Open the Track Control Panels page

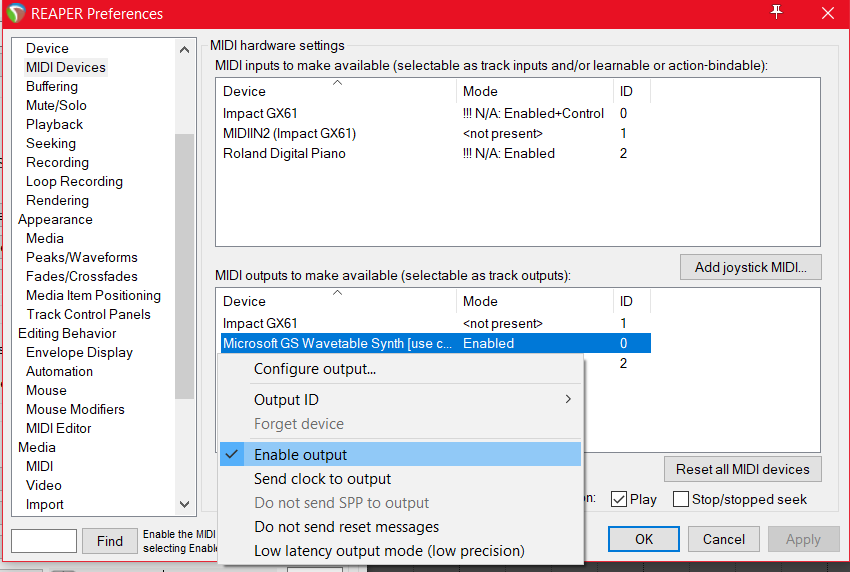(x=88, y=314)
